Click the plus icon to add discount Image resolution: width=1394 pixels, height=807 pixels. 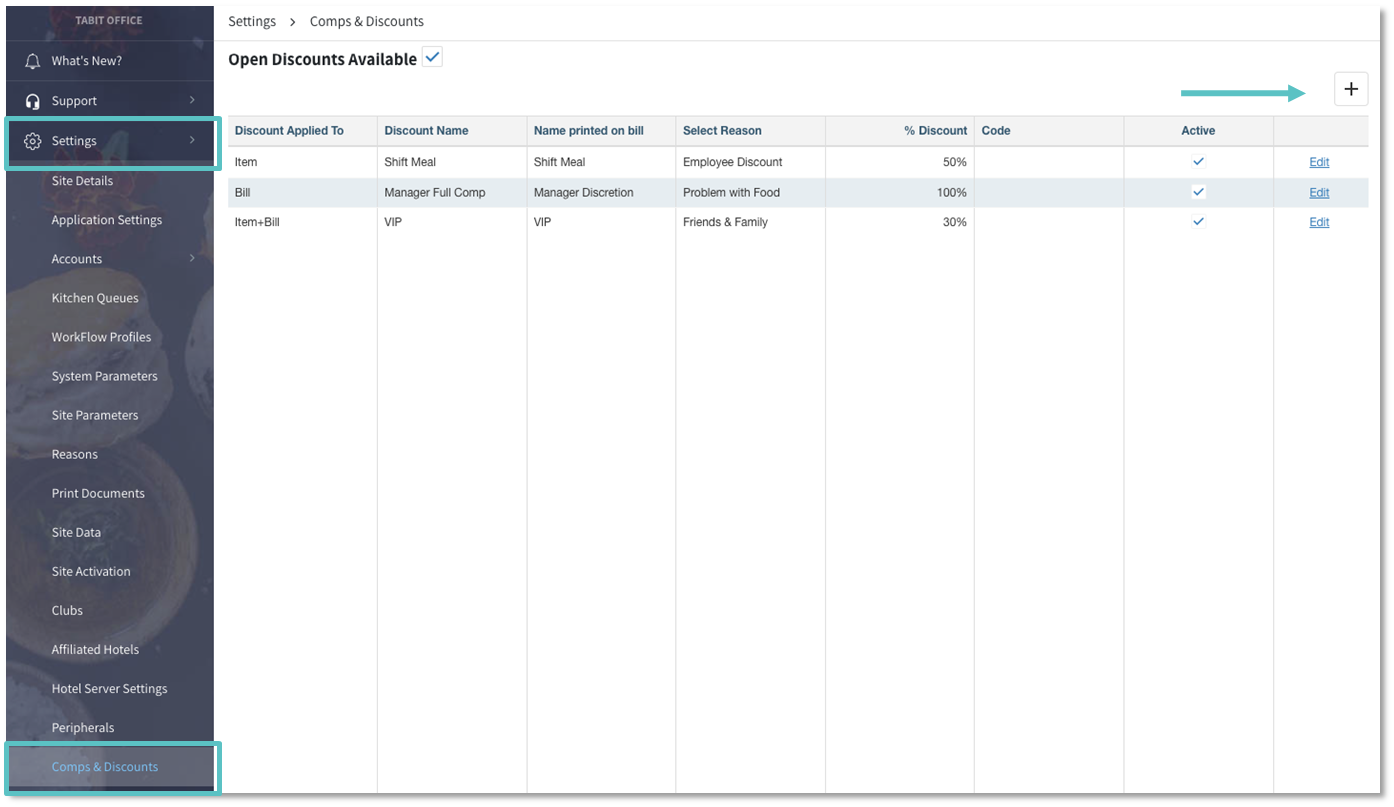tap(1350, 89)
